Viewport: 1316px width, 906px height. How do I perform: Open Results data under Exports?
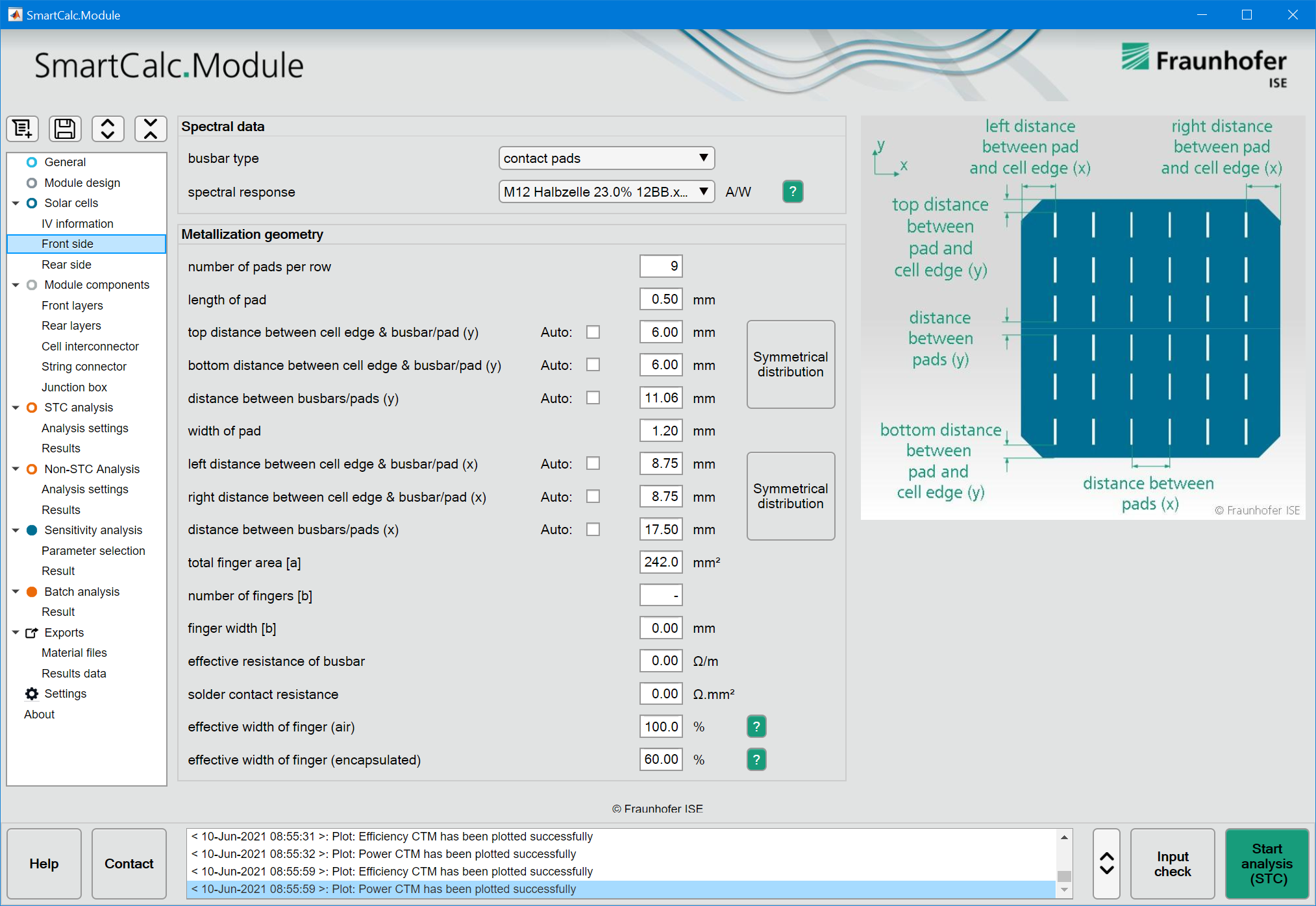click(x=73, y=674)
